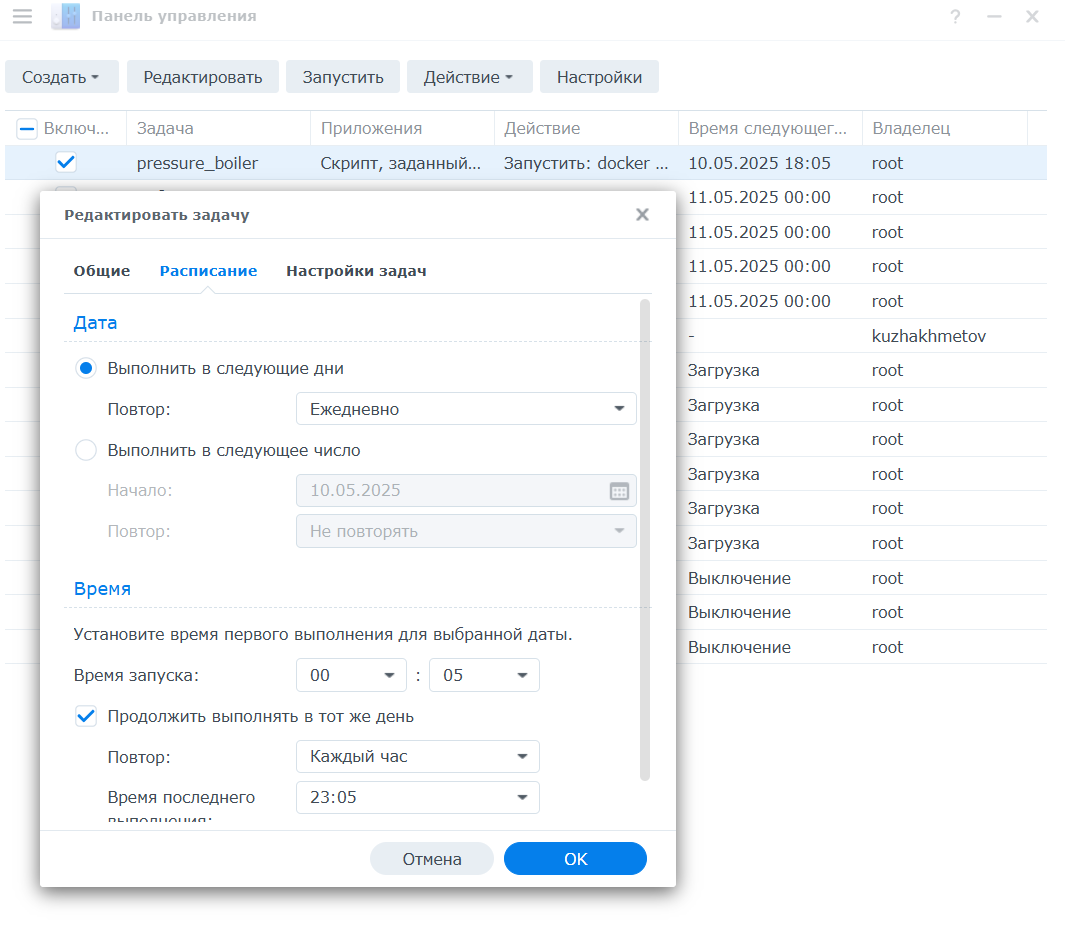Open the hamburger main menu
This screenshot has width=1065, height=925.
[x=22, y=16]
